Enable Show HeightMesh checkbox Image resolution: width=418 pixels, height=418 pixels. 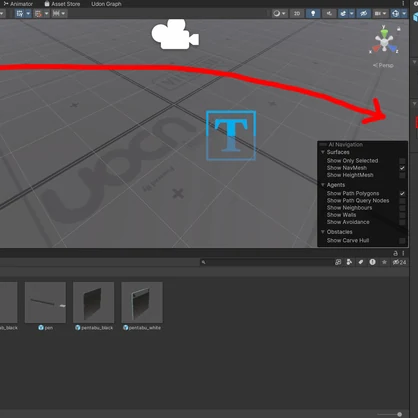[x=402, y=175]
